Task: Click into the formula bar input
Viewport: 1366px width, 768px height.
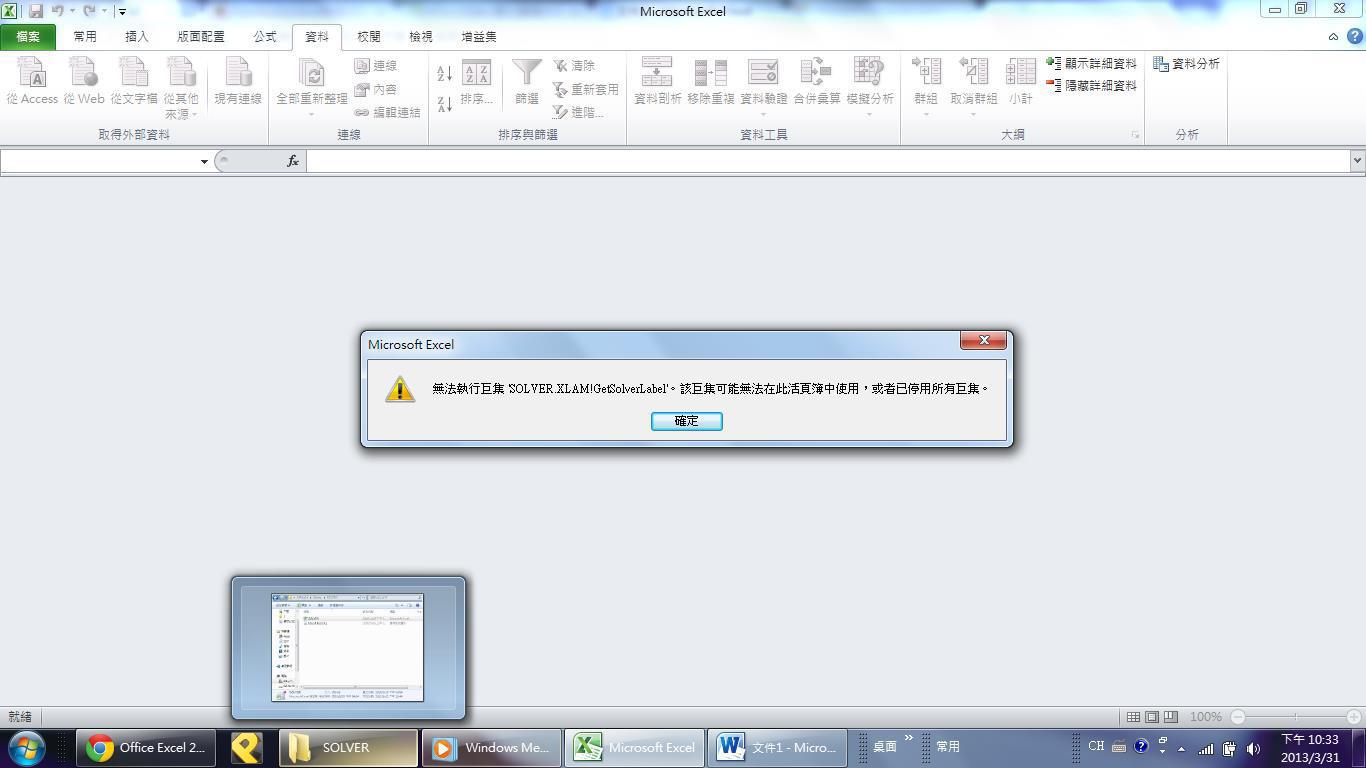Action: click(828, 161)
